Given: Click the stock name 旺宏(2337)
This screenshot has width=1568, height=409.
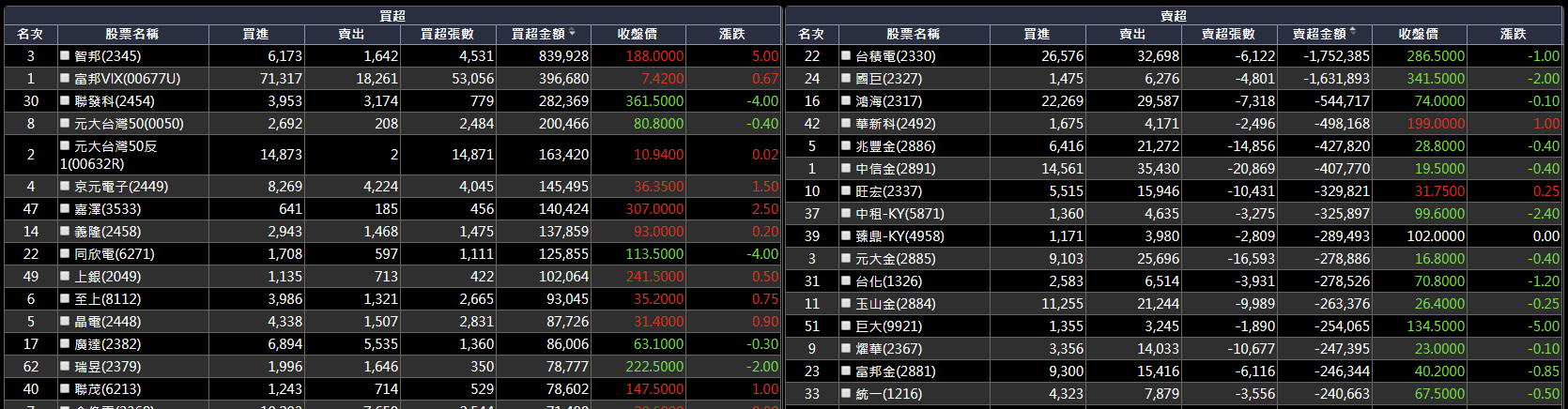Looking at the screenshot, I should point(888,190).
